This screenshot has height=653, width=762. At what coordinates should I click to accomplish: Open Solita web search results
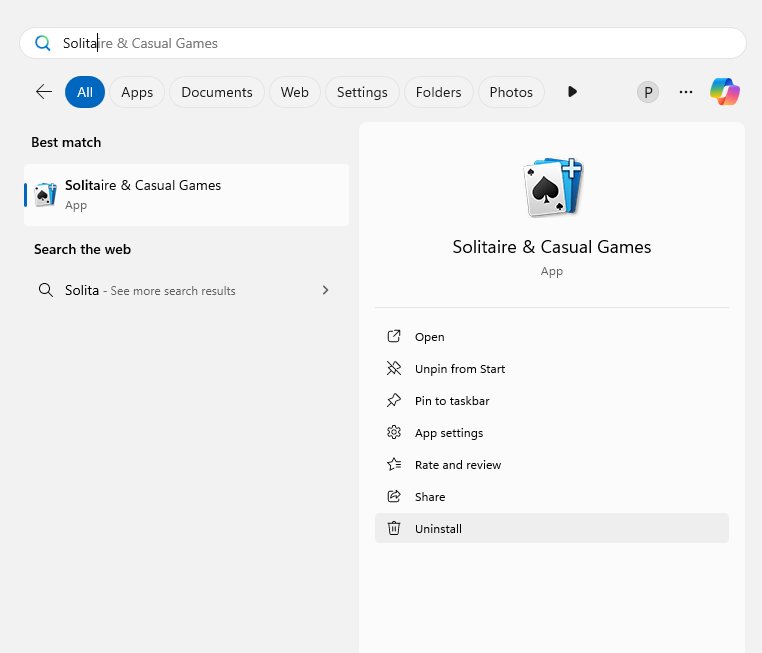150,291
